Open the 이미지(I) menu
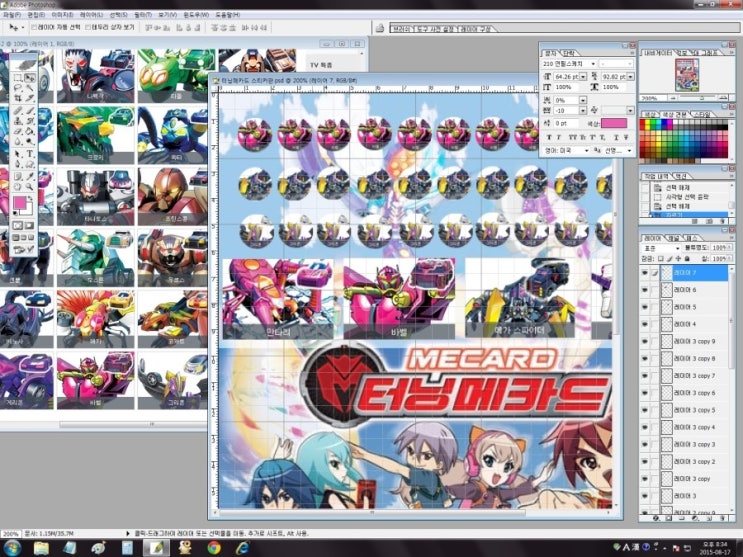743x557 pixels. tap(62, 15)
